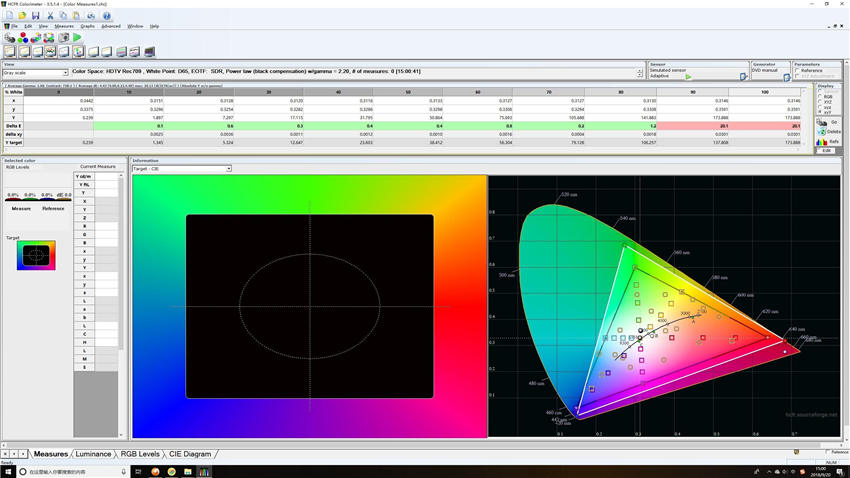This screenshot has width=850, height=478.
Task: Switch to the CIE Diagram tab
Action: click(189, 454)
